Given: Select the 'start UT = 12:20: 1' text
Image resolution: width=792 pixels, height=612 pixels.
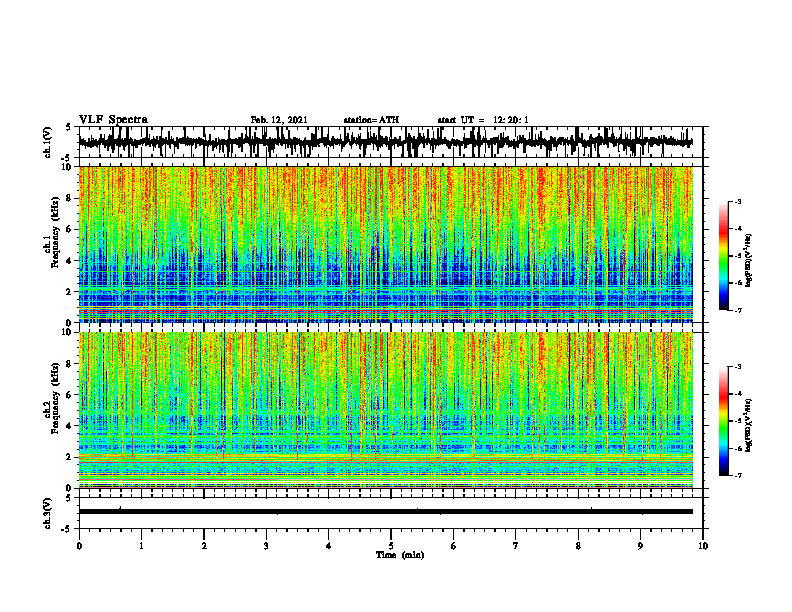Looking at the screenshot, I should (x=483, y=120).
